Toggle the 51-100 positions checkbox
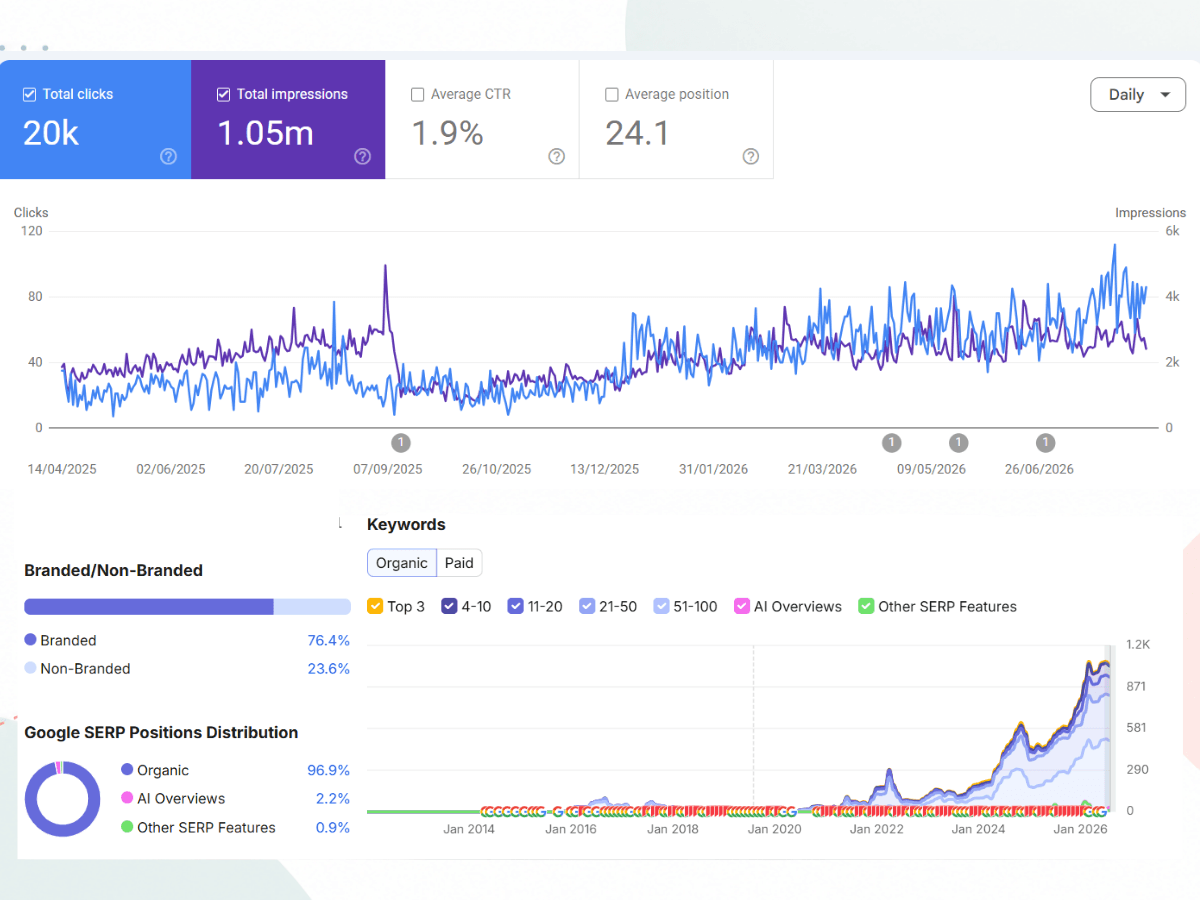Screen dimensions: 1200x900 coord(661,606)
